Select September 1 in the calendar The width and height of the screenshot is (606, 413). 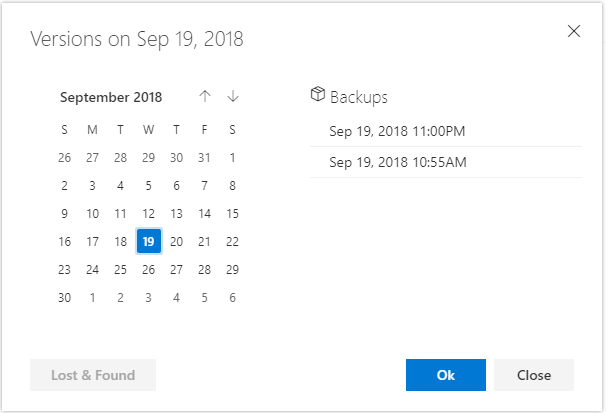(232, 157)
